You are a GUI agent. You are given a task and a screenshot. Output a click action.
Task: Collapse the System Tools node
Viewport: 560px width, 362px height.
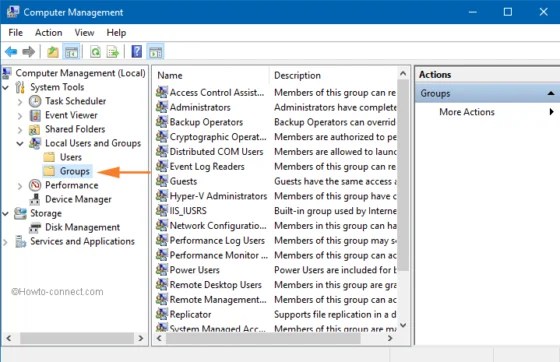(6, 87)
